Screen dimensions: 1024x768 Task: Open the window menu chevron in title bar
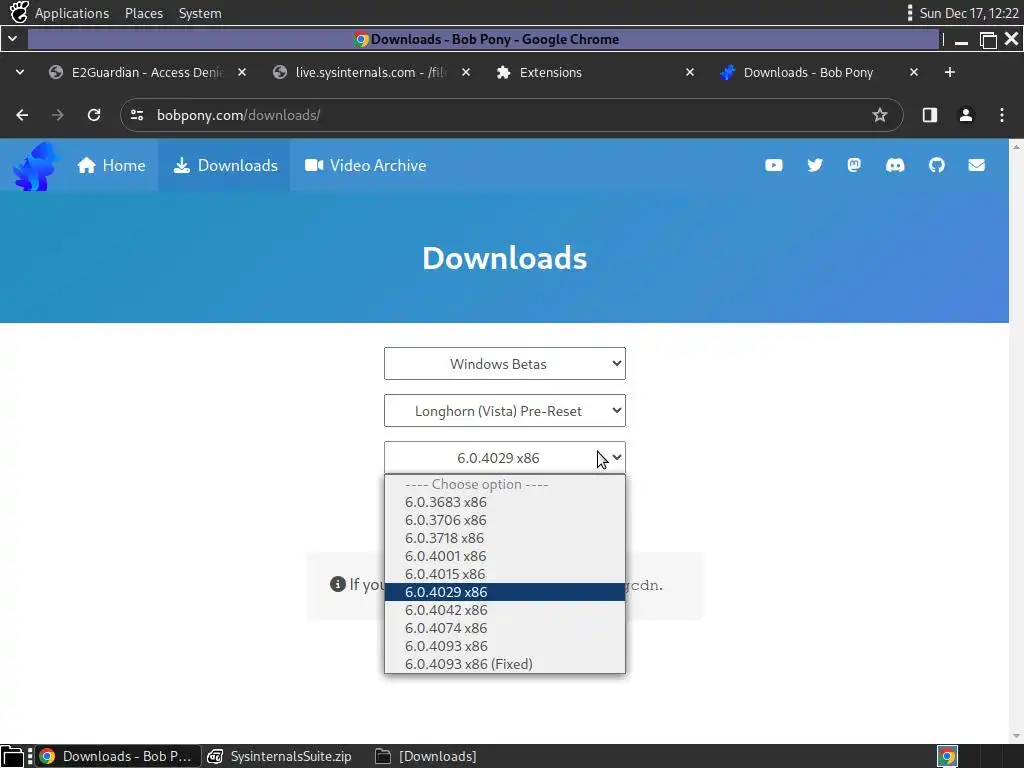[12, 39]
